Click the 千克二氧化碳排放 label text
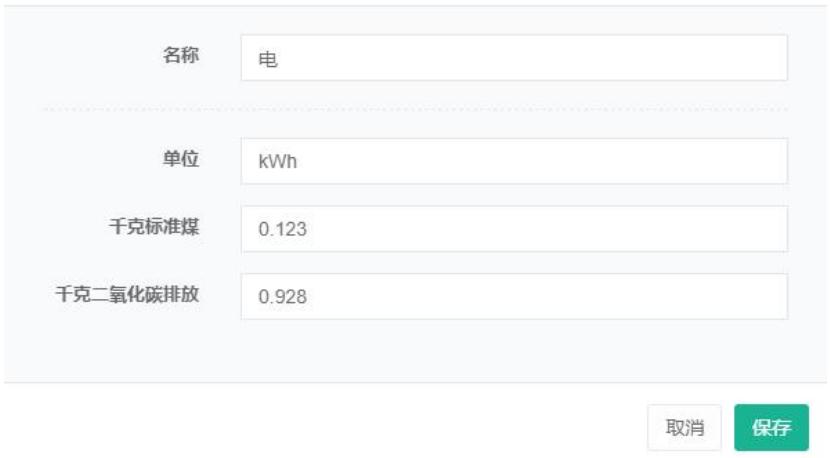Screen dimensions: 830x458 pos(135,295)
